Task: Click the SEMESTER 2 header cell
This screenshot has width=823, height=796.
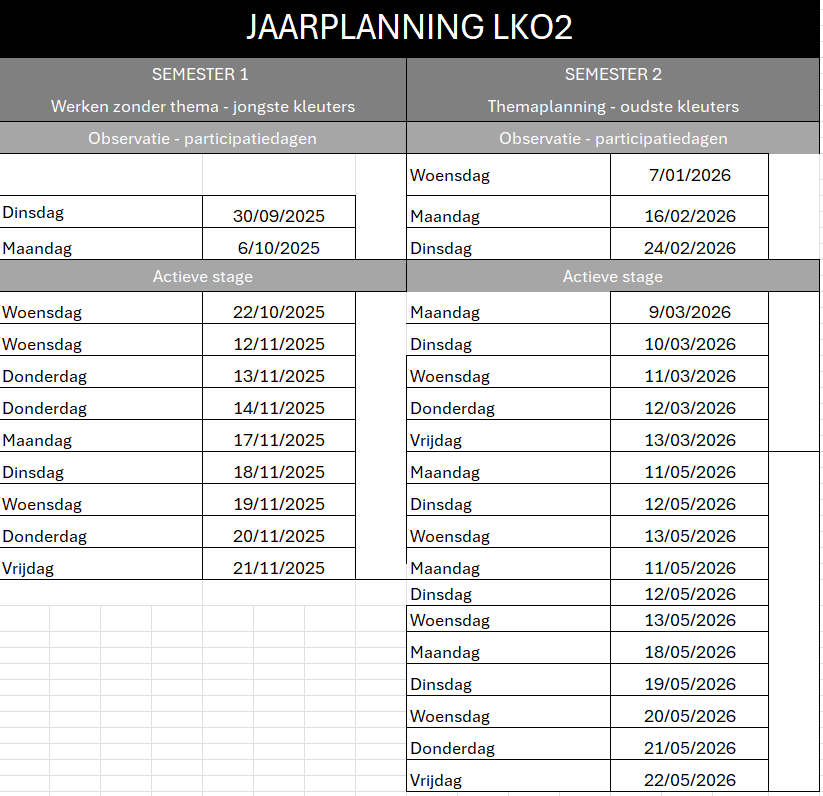Action: 613,74
